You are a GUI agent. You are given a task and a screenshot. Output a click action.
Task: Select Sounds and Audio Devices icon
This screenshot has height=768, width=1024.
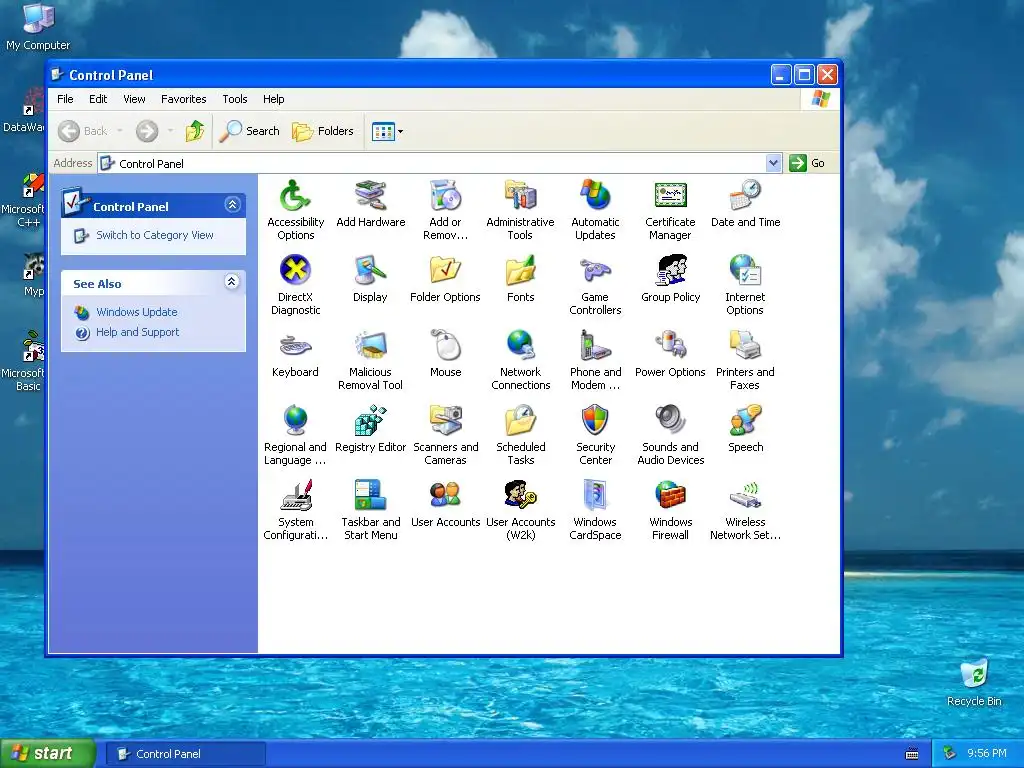[x=670, y=421]
